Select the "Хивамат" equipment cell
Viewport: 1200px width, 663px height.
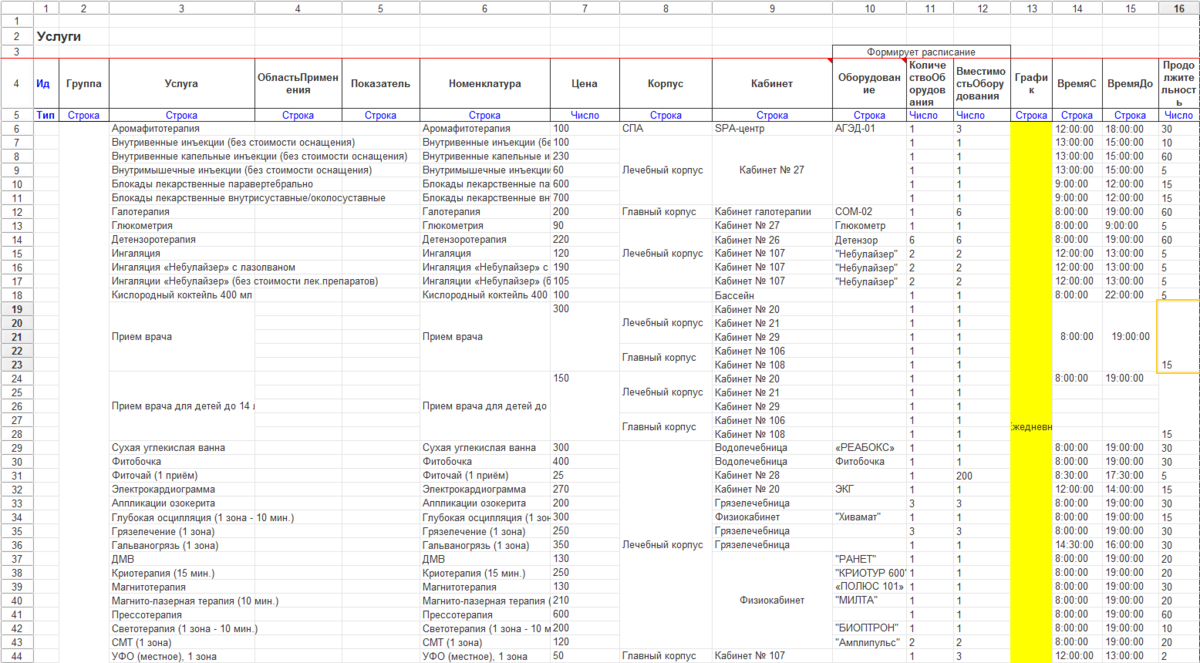point(869,517)
